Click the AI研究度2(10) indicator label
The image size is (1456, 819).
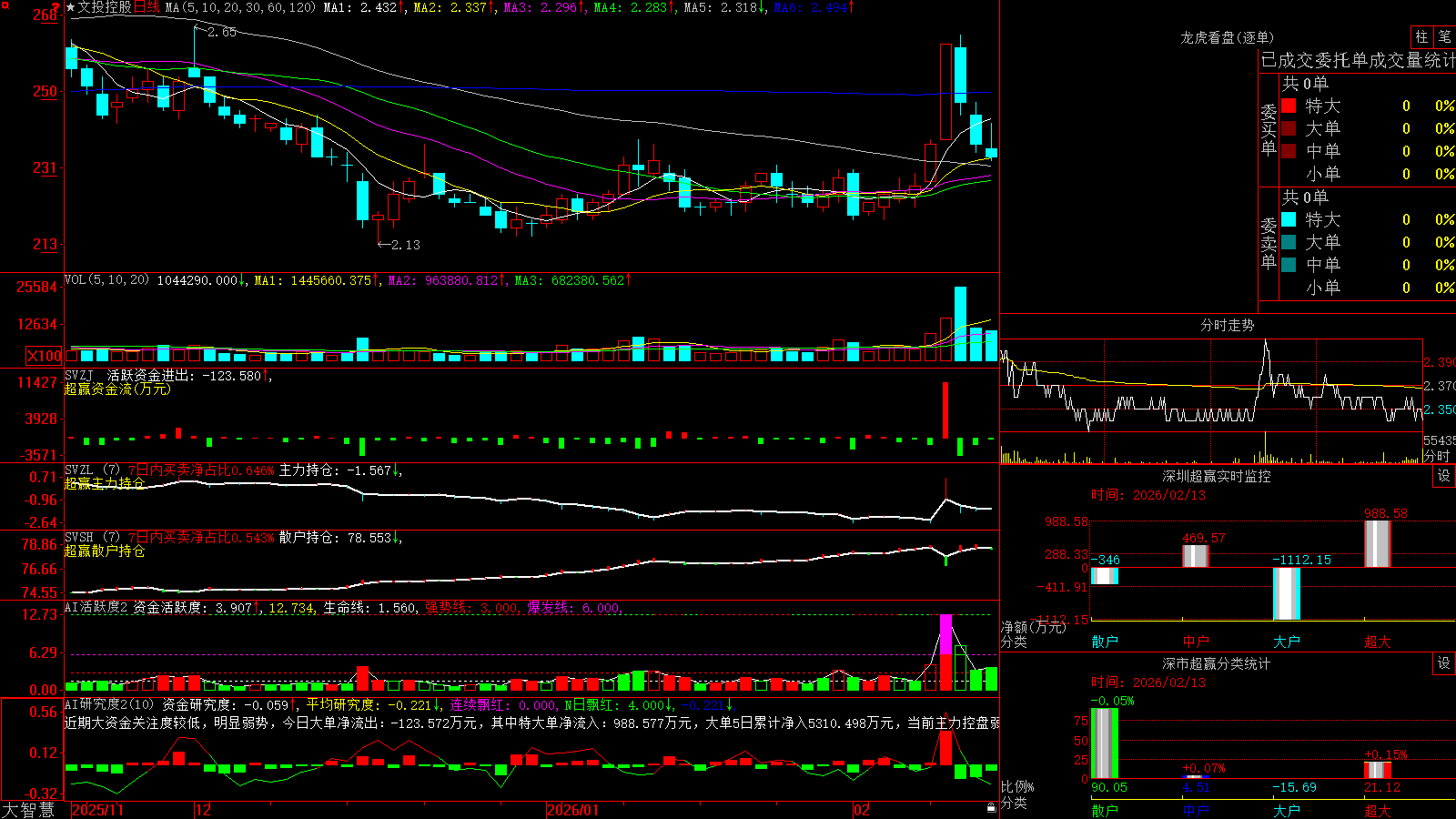click(109, 704)
